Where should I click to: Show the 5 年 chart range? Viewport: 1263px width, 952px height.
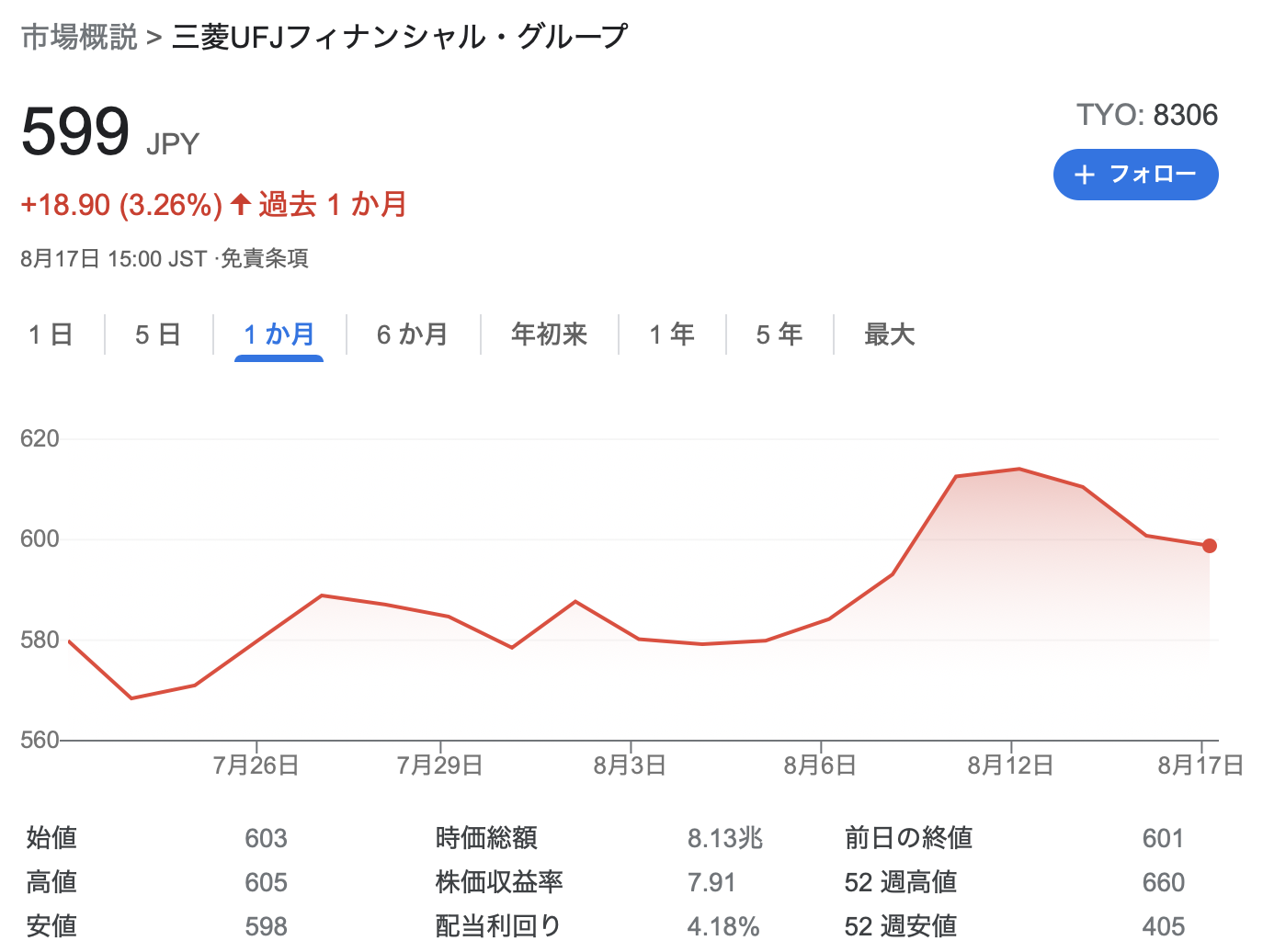779,334
